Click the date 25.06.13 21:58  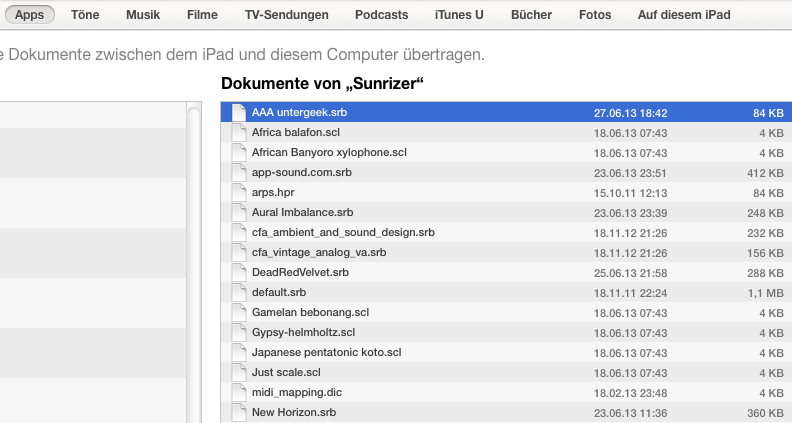630,273
